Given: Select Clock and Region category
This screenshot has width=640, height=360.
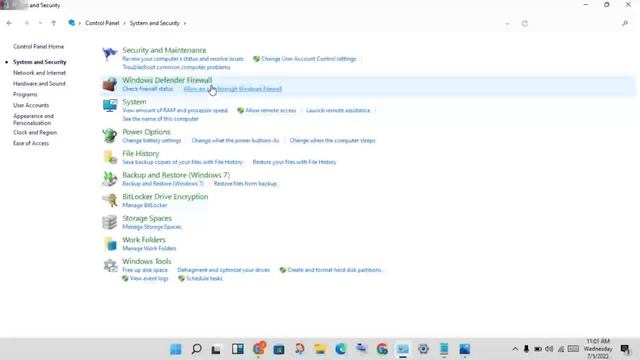Looking at the screenshot, I should 35,133.
